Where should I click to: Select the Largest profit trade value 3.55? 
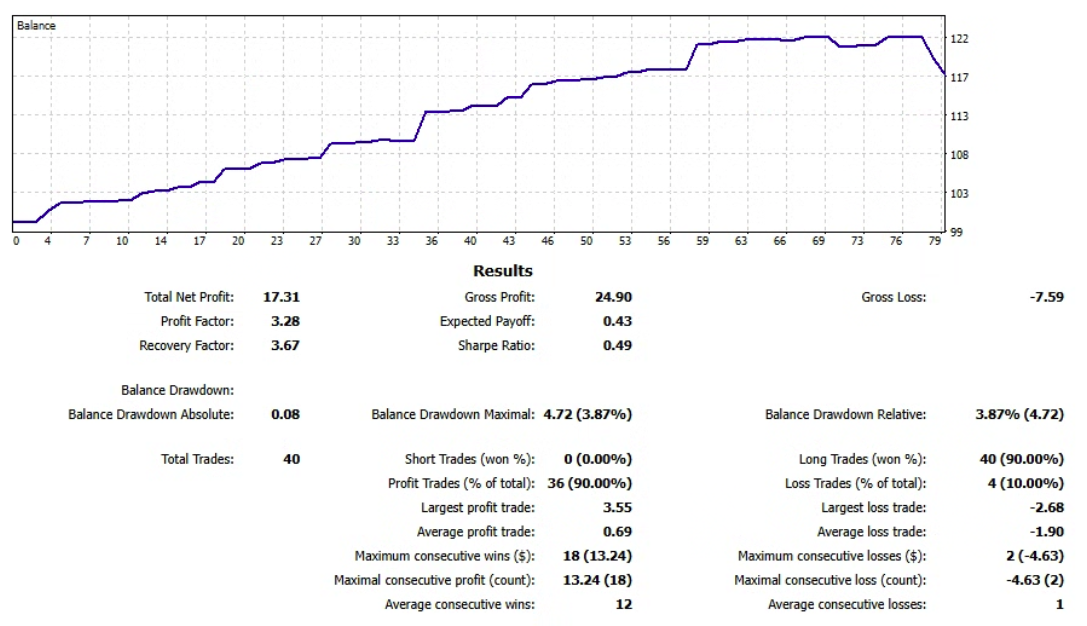tap(616, 508)
